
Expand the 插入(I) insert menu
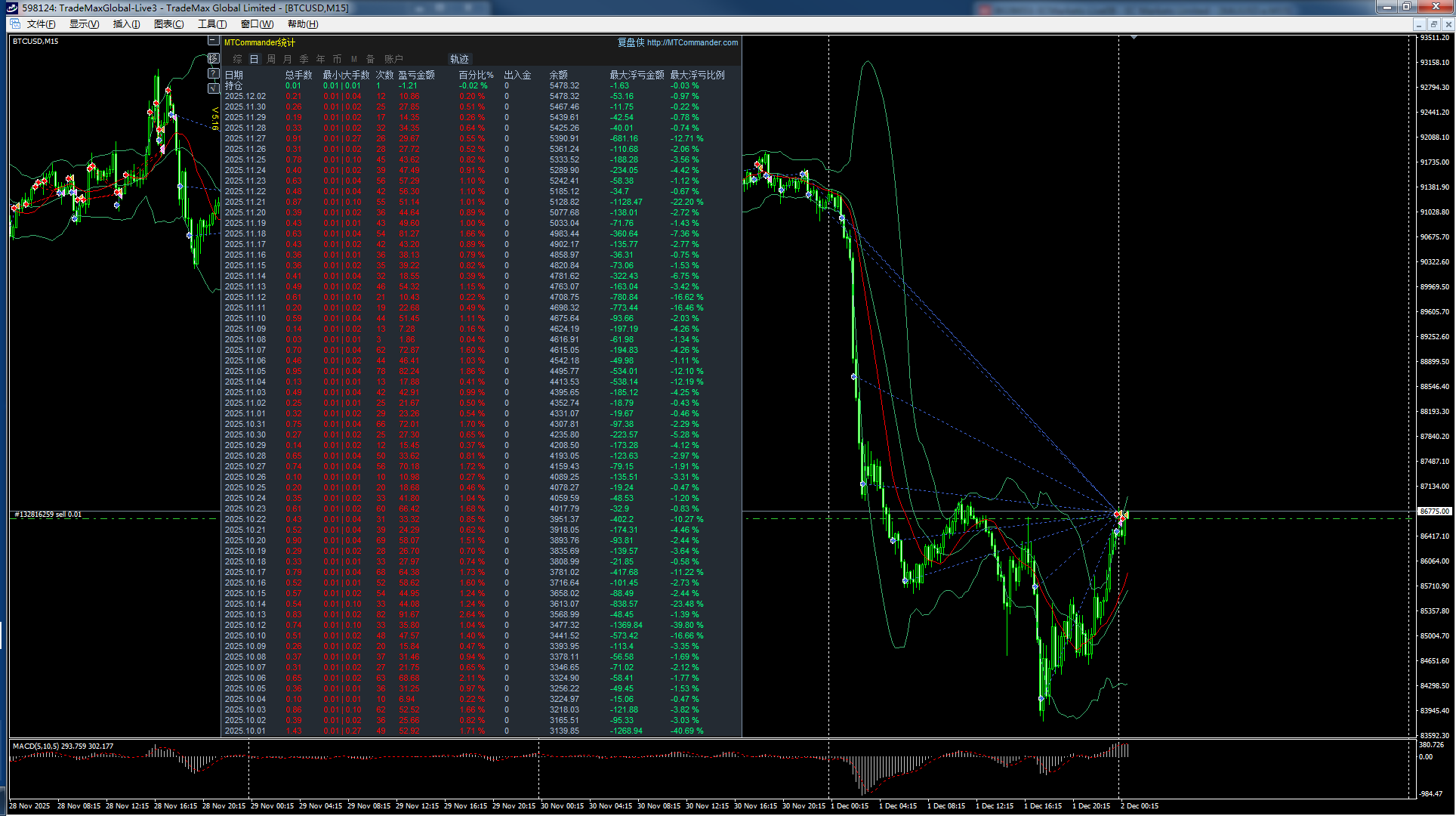[x=126, y=24]
